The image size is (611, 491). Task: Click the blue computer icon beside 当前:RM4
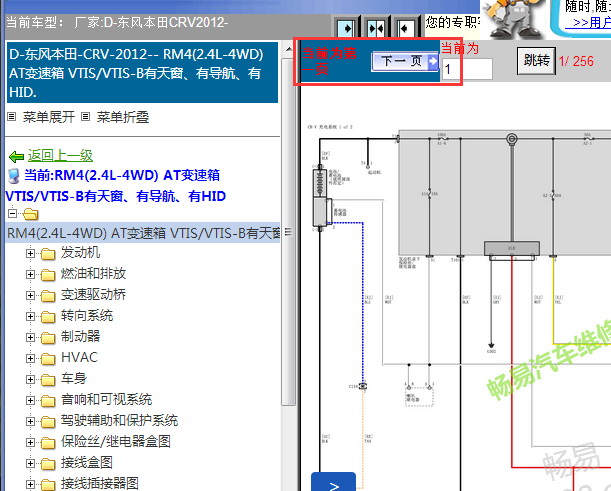pos(14,176)
